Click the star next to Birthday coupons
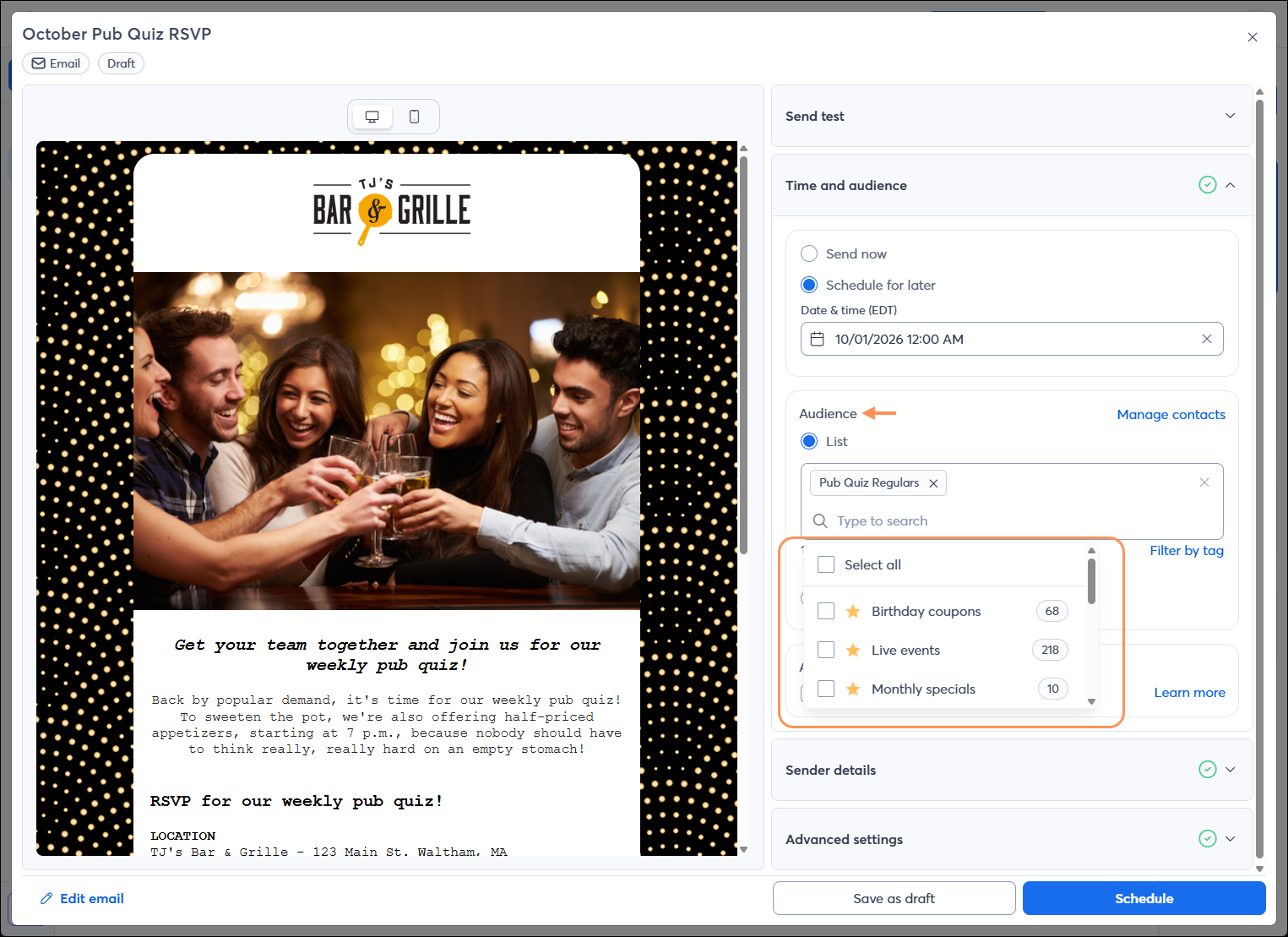 click(x=853, y=610)
